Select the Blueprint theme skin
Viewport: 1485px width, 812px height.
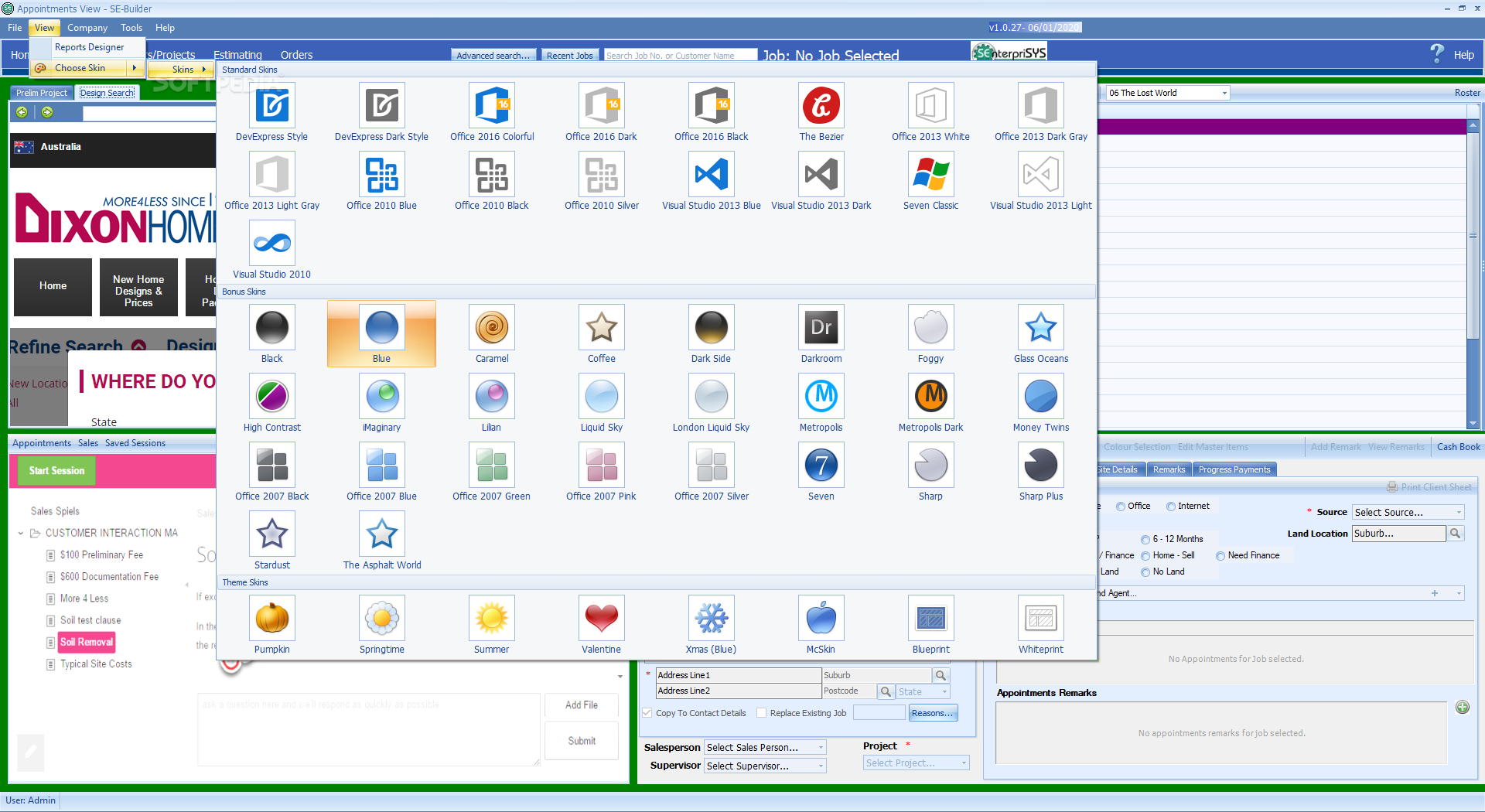point(931,619)
